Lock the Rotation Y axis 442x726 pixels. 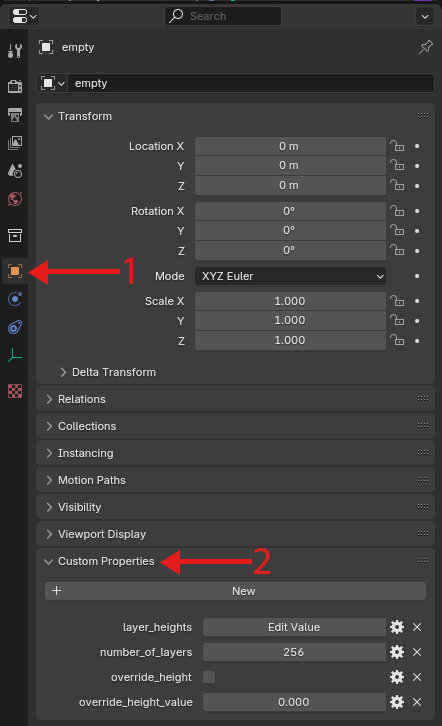397,231
